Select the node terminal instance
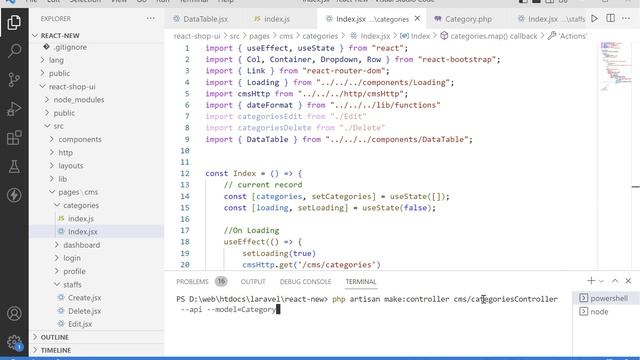Screen dimensions: 640x360 click(606, 311)
